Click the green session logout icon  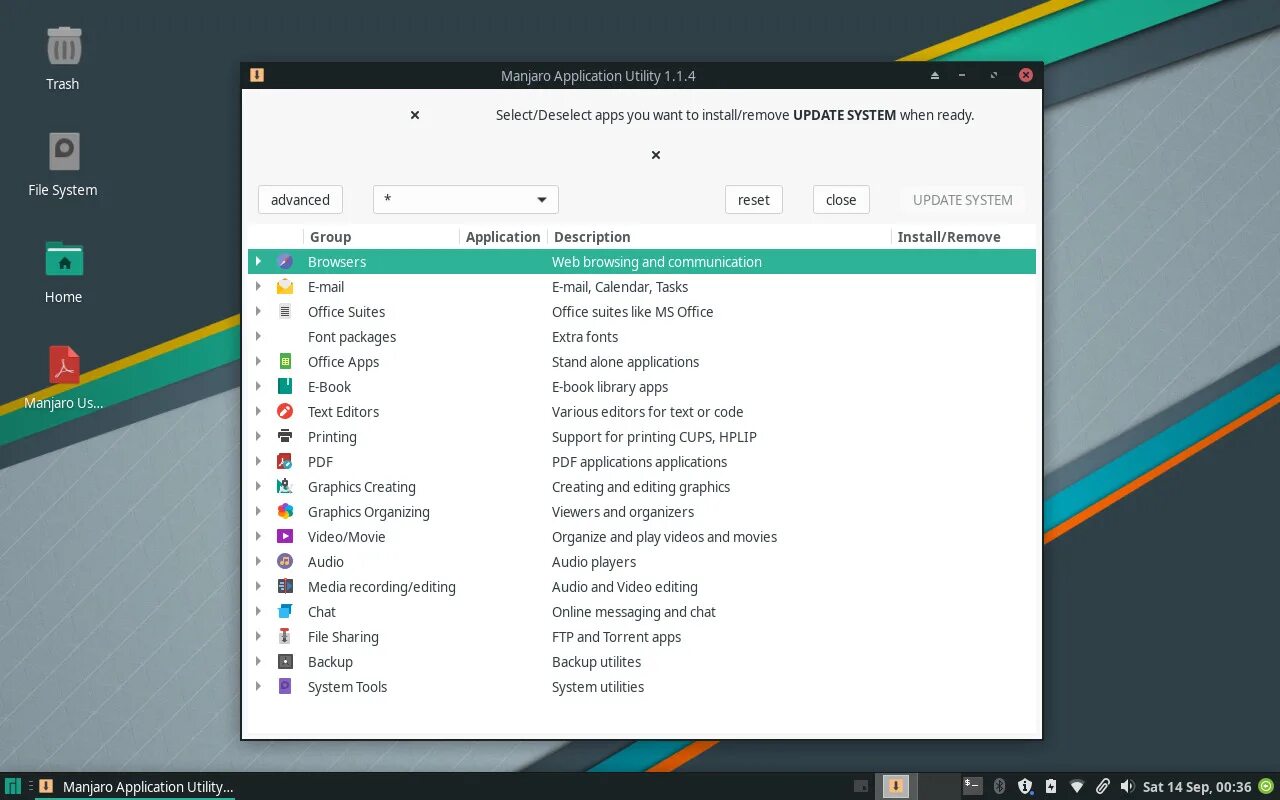click(1266, 787)
